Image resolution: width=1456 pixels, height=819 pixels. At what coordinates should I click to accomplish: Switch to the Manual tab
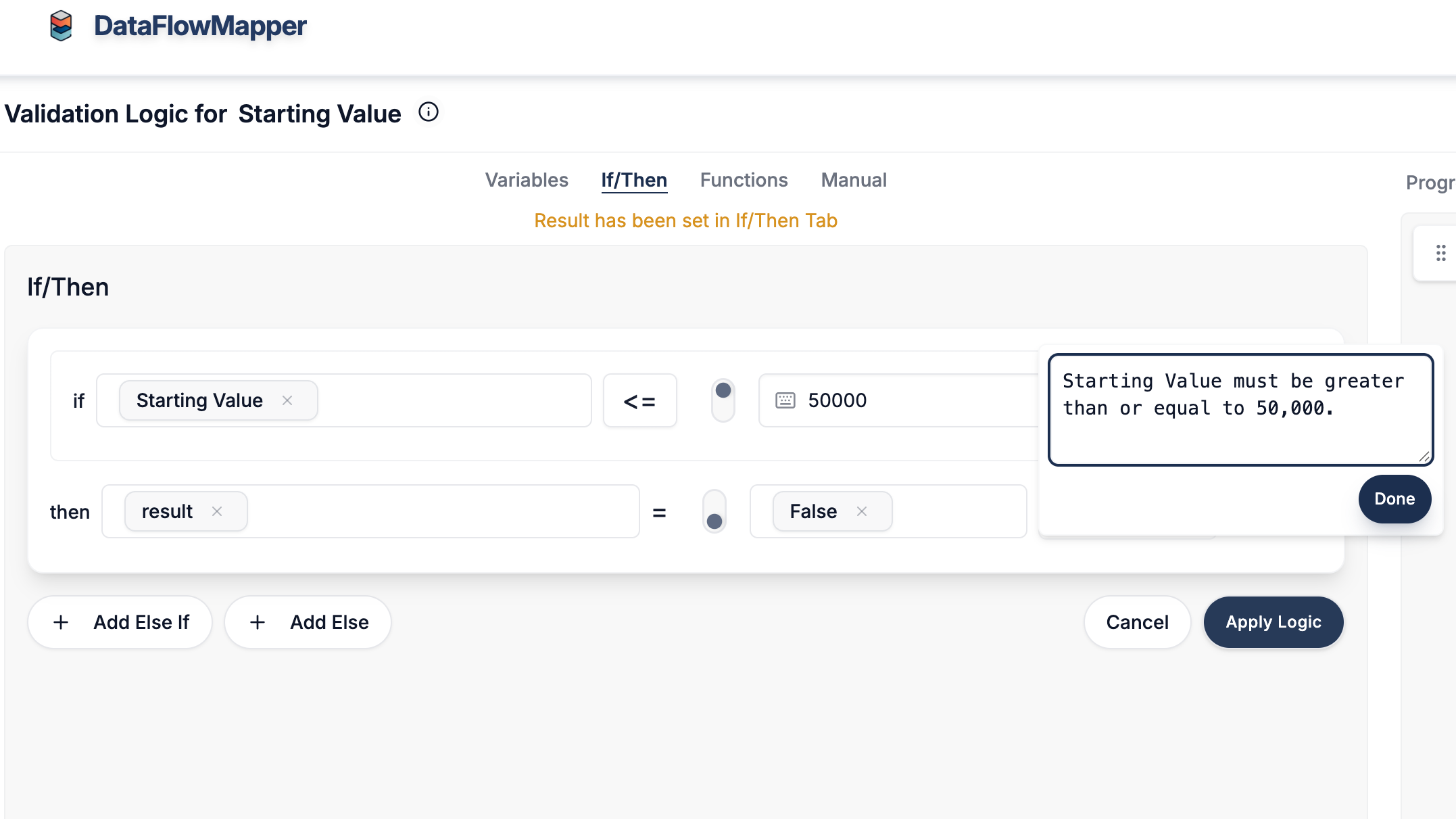(853, 180)
